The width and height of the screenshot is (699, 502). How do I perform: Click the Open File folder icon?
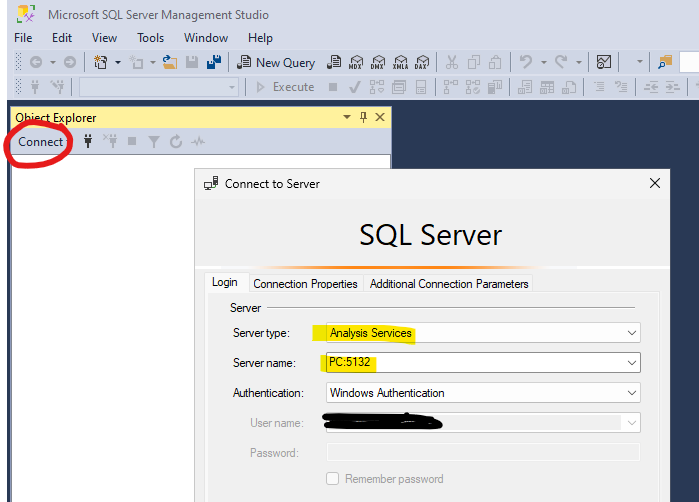[x=169, y=62]
